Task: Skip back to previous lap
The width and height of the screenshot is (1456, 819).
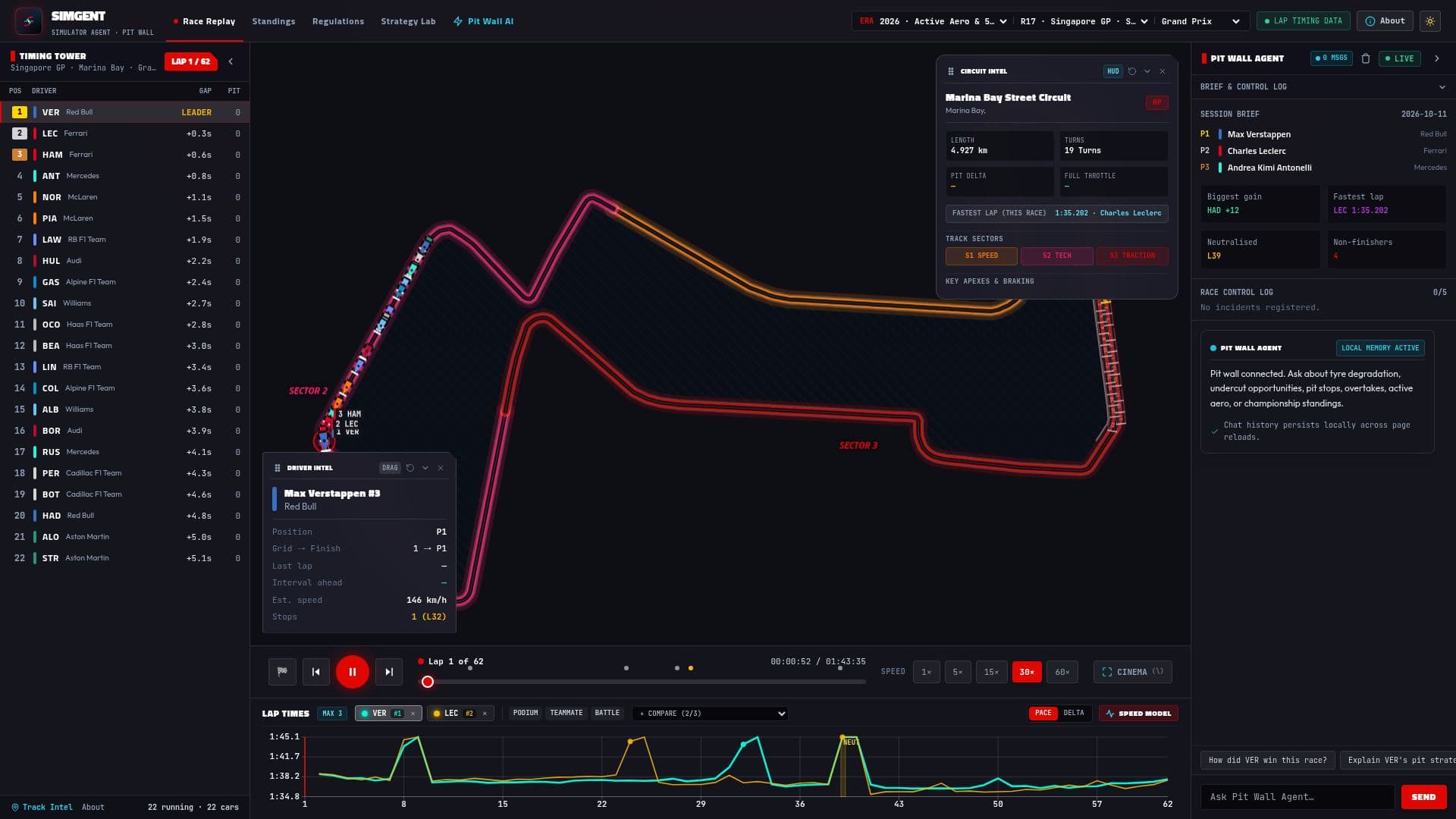Action: tap(316, 672)
